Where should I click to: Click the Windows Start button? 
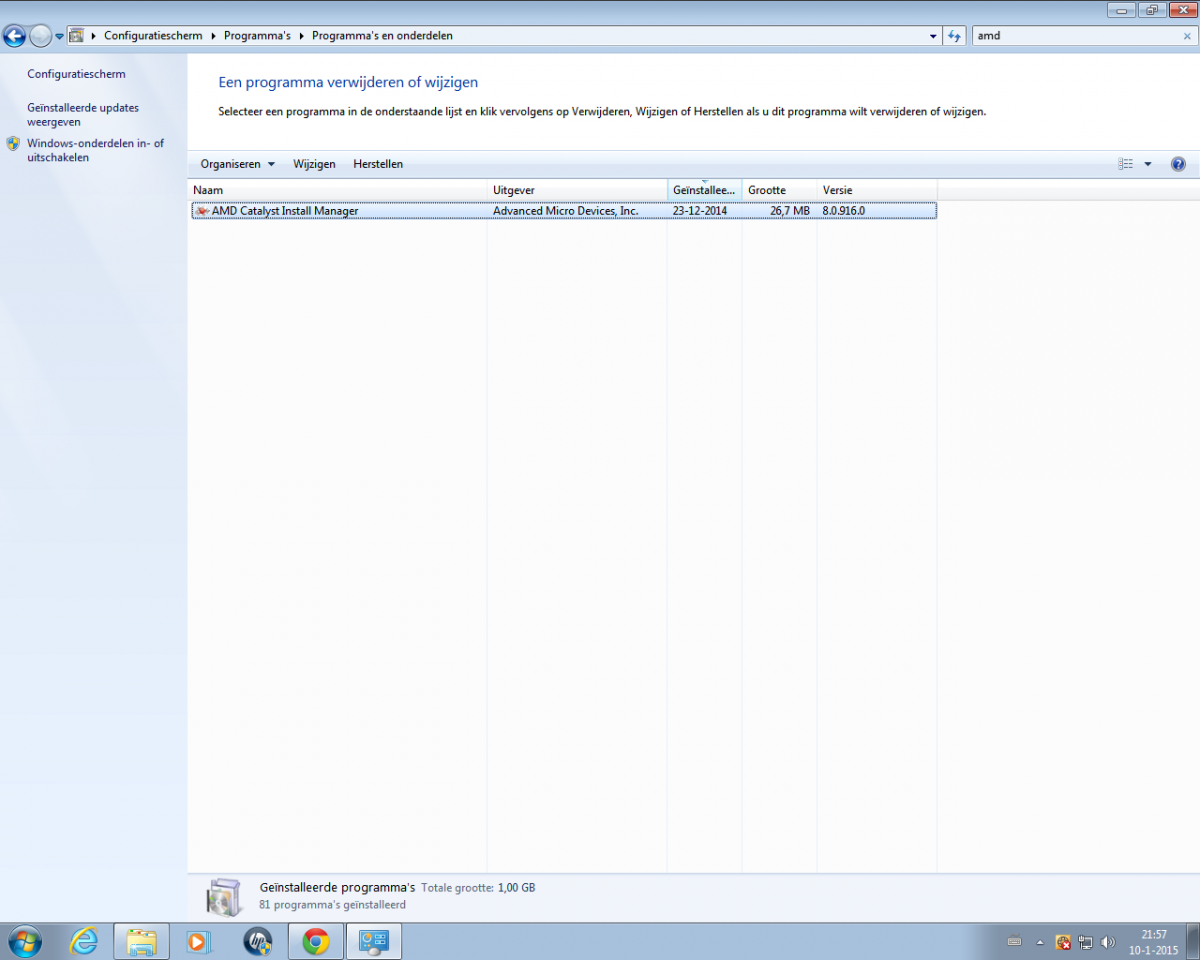coord(25,942)
